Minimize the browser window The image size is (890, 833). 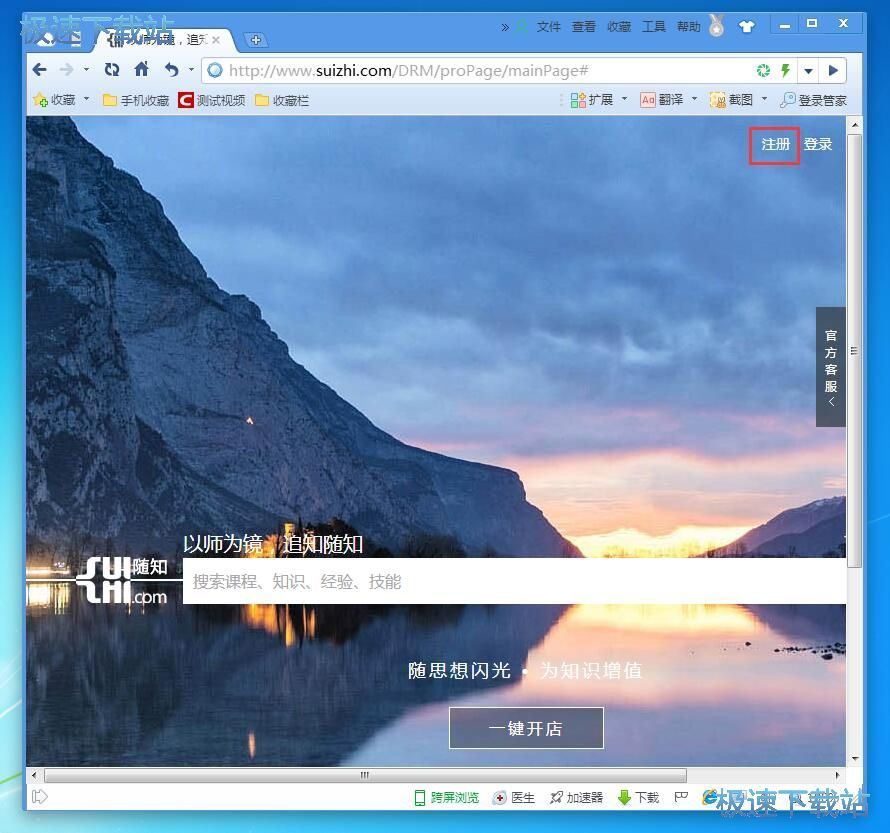(x=785, y=26)
